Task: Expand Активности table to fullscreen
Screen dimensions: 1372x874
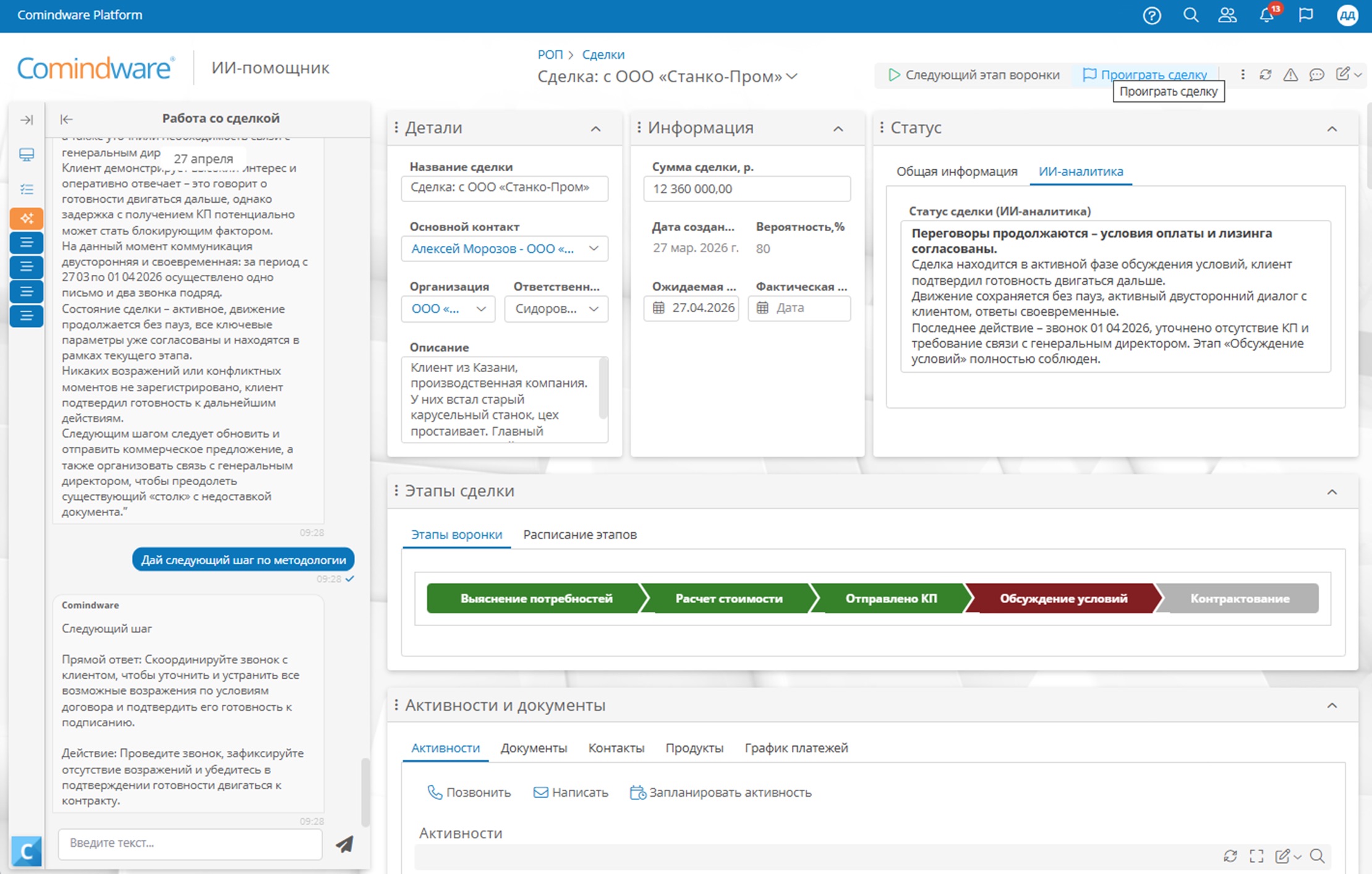Action: pyautogui.click(x=1256, y=856)
